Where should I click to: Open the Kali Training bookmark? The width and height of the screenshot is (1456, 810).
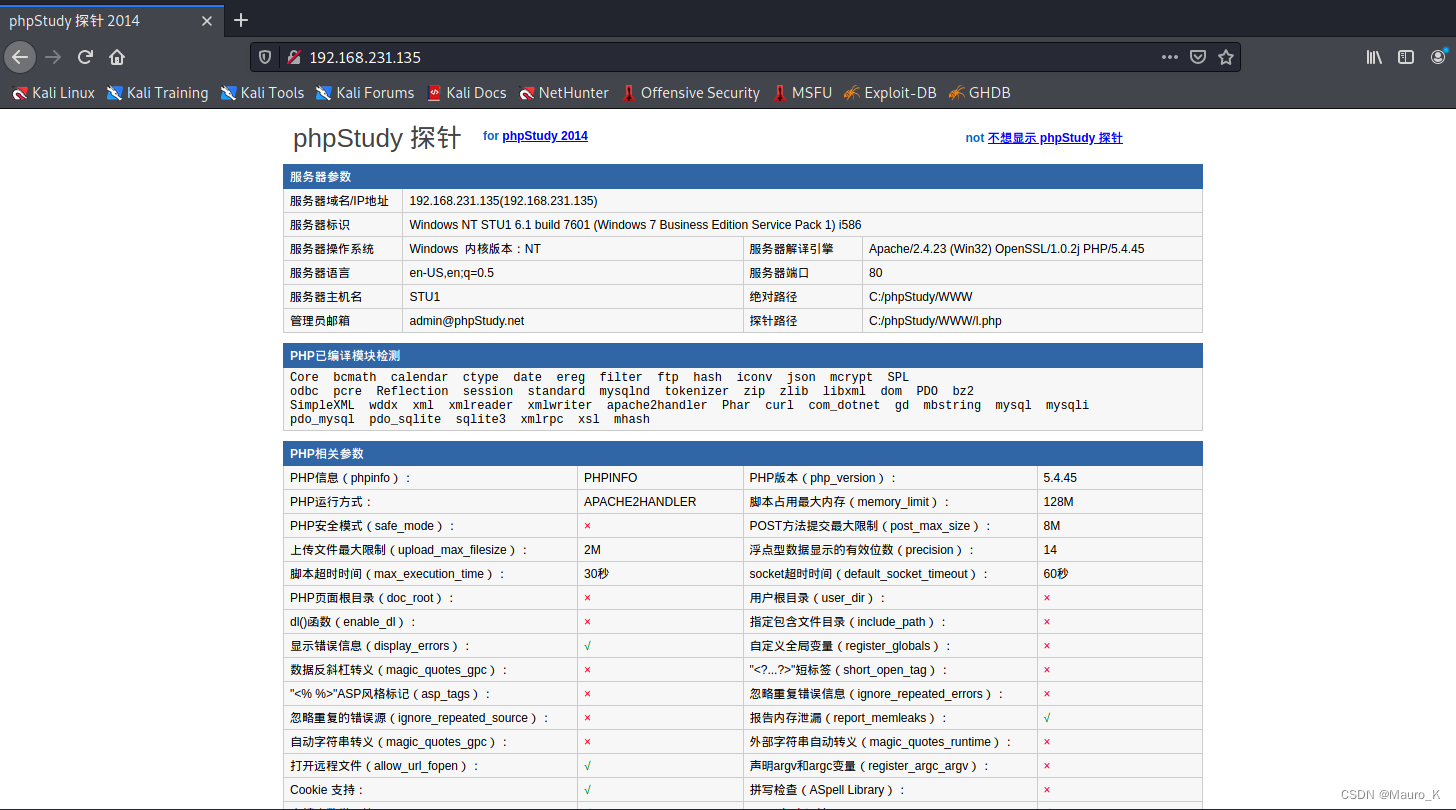tap(157, 93)
